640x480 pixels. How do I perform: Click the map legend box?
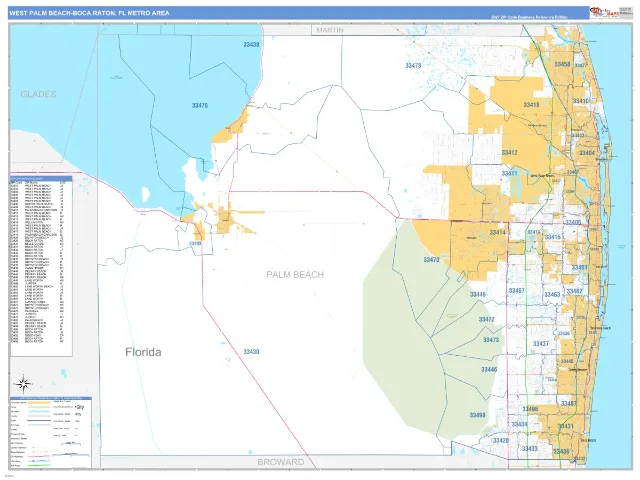tap(51, 433)
